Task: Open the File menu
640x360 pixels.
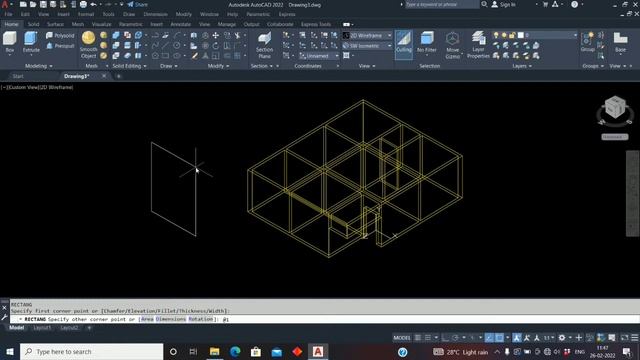Action: 8,14
